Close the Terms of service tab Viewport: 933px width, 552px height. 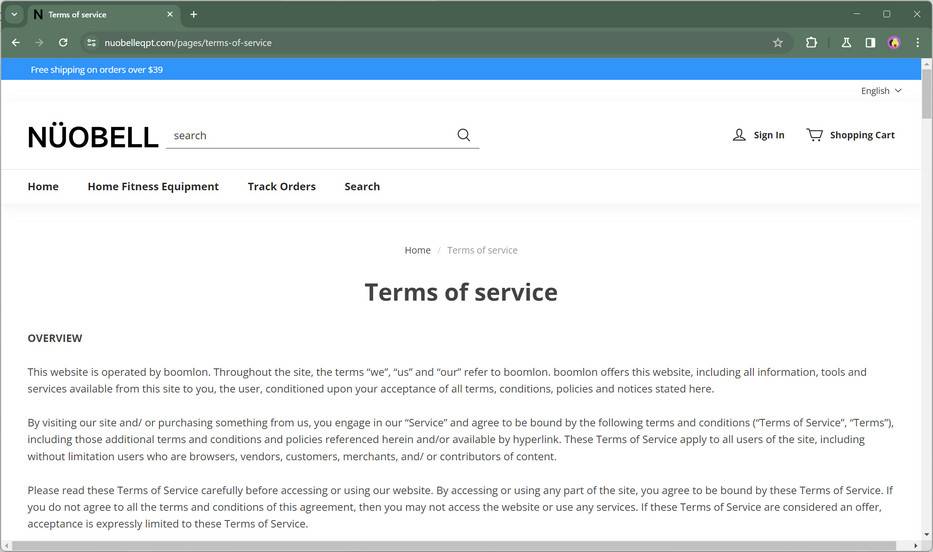(x=170, y=14)
